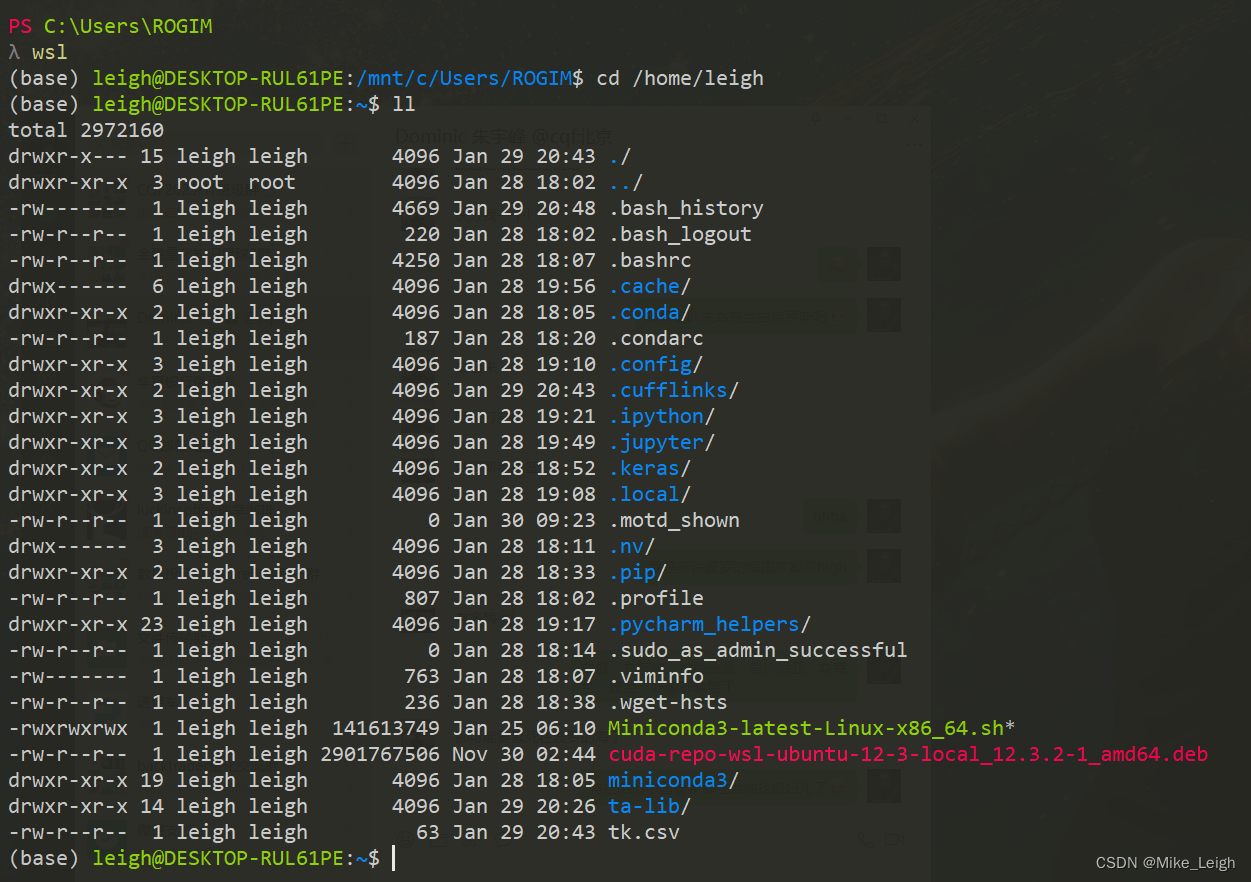Click the .pycharm_helpers directory name
The height and width of the screenshot is (882, 1251).
(x=705, y=623)
